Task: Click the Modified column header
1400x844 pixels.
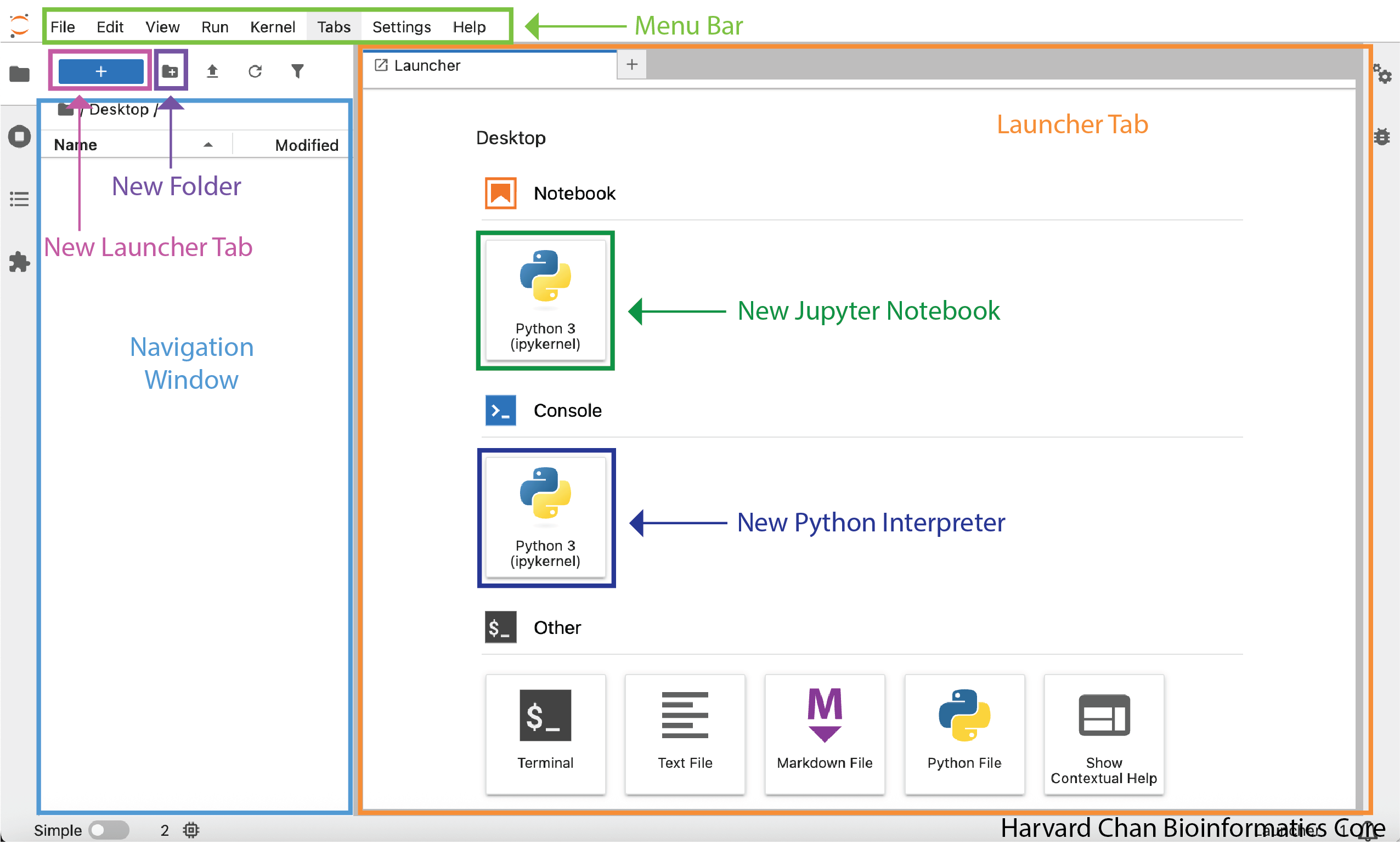Action: point(306,145)
